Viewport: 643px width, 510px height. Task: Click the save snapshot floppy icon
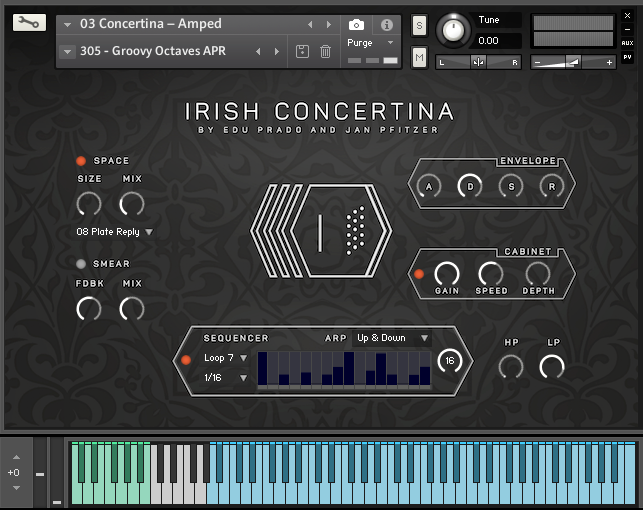click(x=303, y=51)
